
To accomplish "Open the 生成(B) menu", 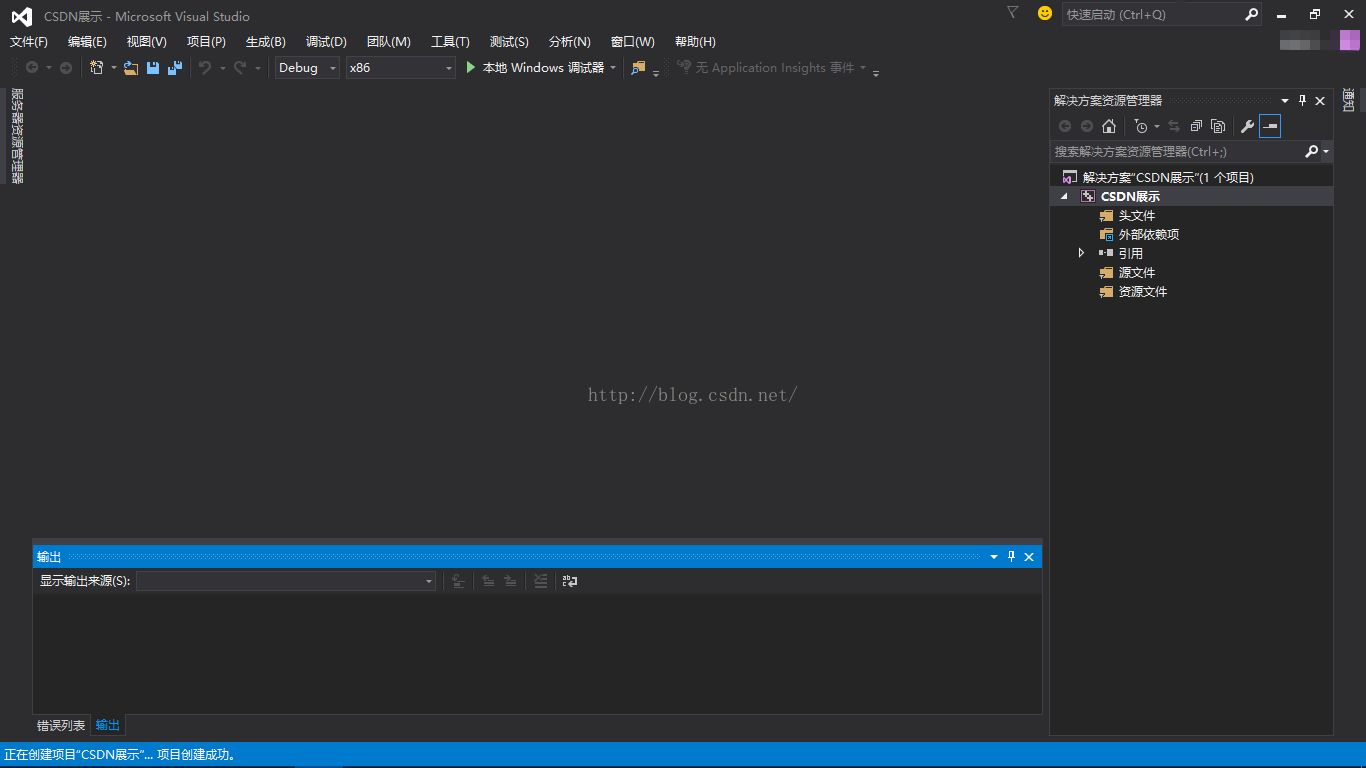I will click(266, 42).
